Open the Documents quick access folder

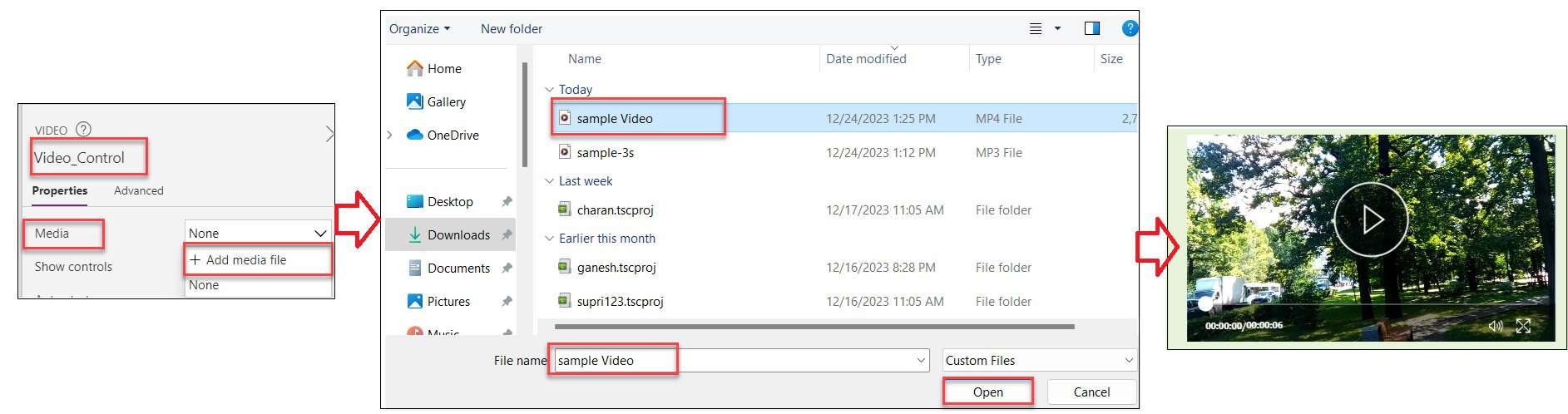tap(449, 268)
